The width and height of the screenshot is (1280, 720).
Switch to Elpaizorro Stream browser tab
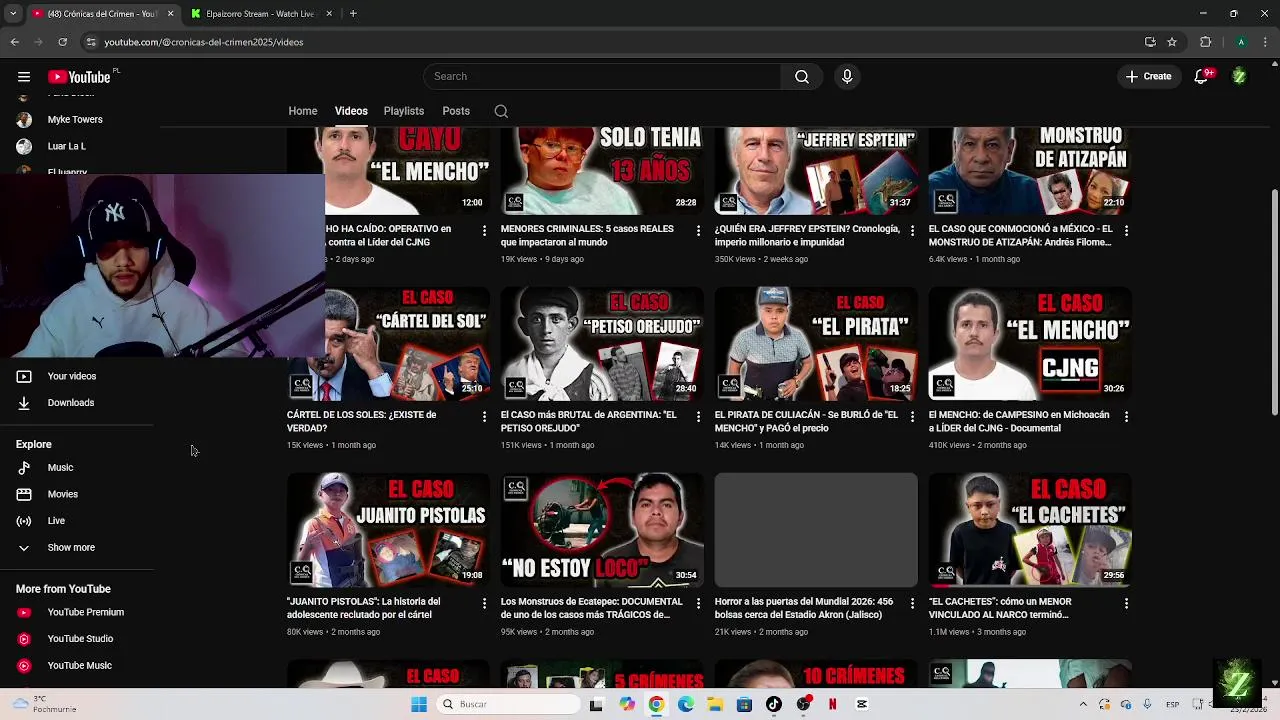coord(258,14)
